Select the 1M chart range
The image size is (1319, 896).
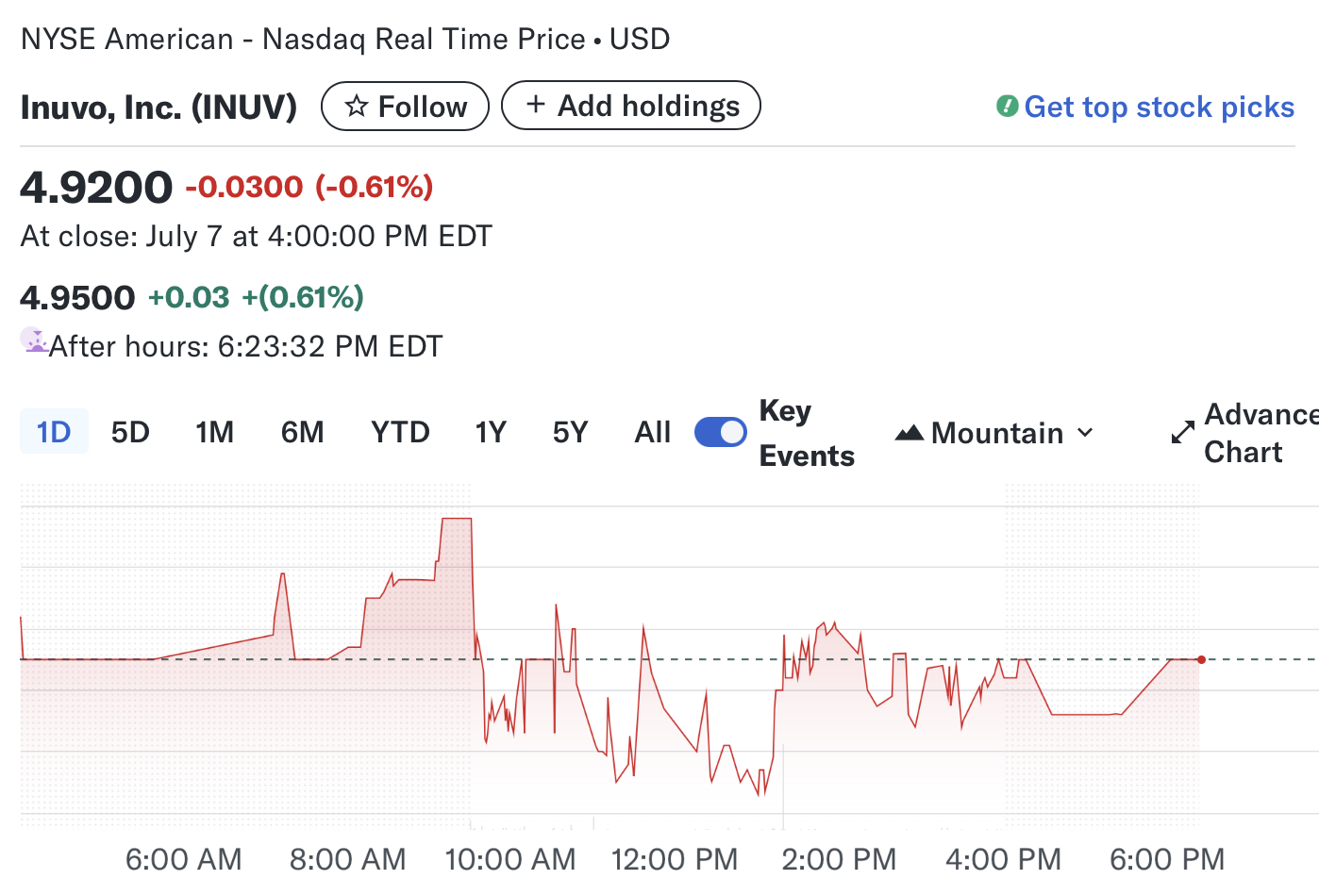[x=215, y=432]
